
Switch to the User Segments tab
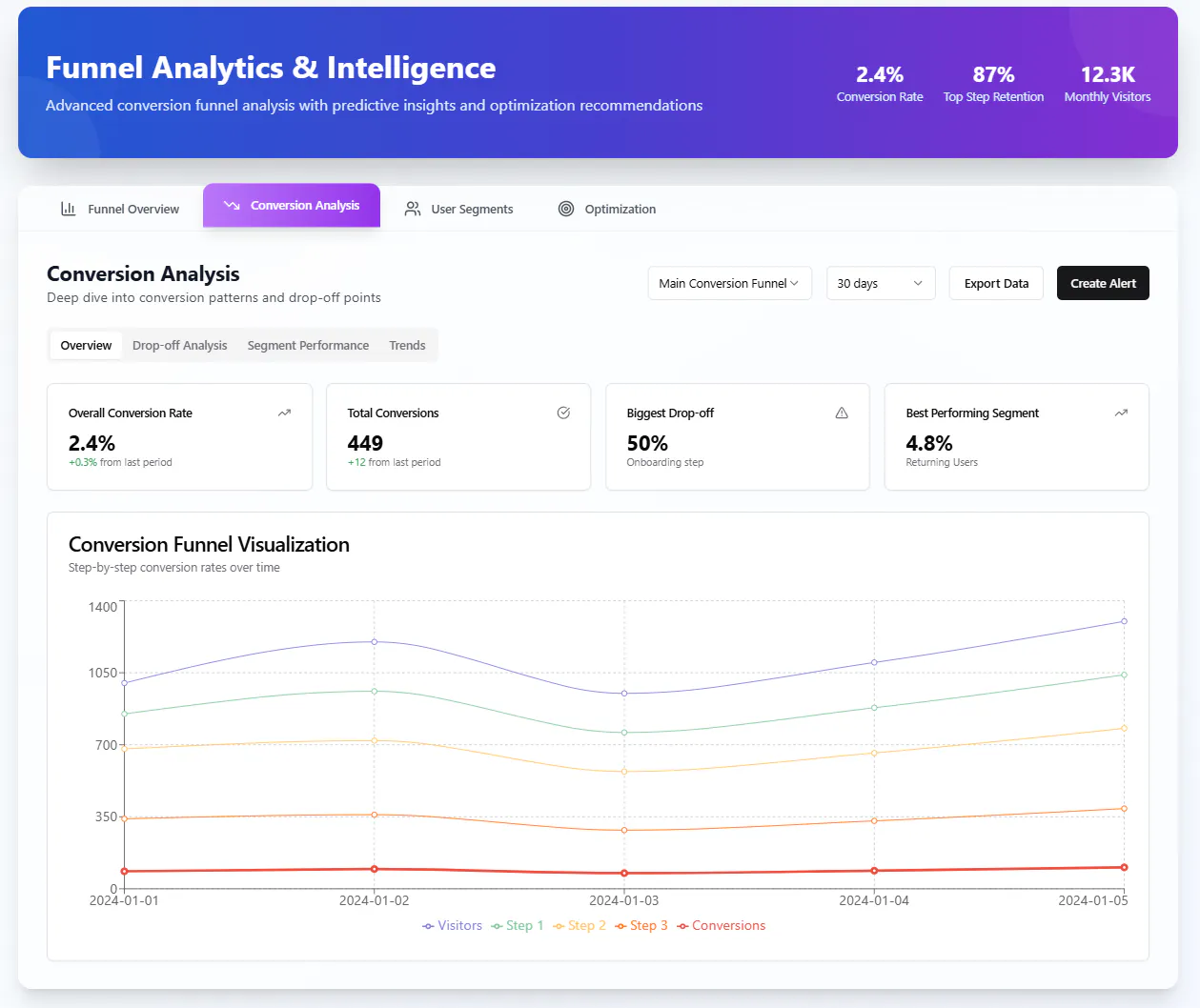pyautogui.click(x=459, y=209)
